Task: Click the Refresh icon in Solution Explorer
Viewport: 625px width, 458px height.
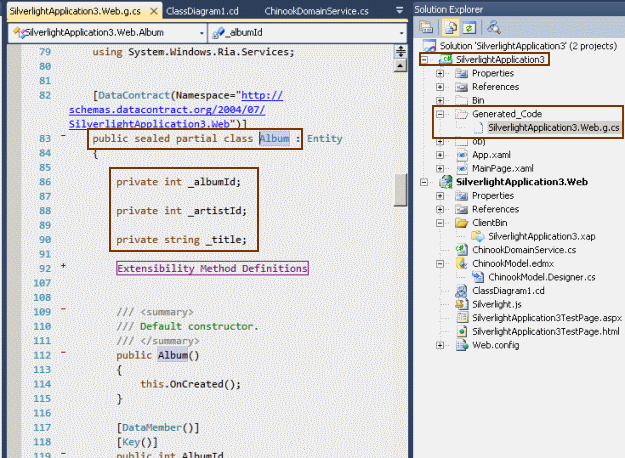Action: click(471, 26)
